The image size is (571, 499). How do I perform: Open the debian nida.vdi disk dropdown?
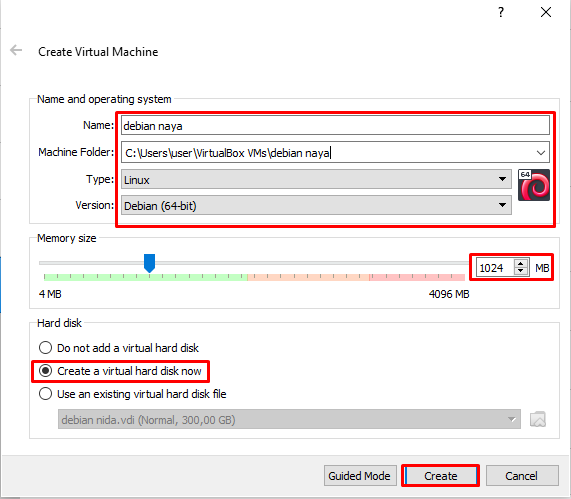click(289, 419)
